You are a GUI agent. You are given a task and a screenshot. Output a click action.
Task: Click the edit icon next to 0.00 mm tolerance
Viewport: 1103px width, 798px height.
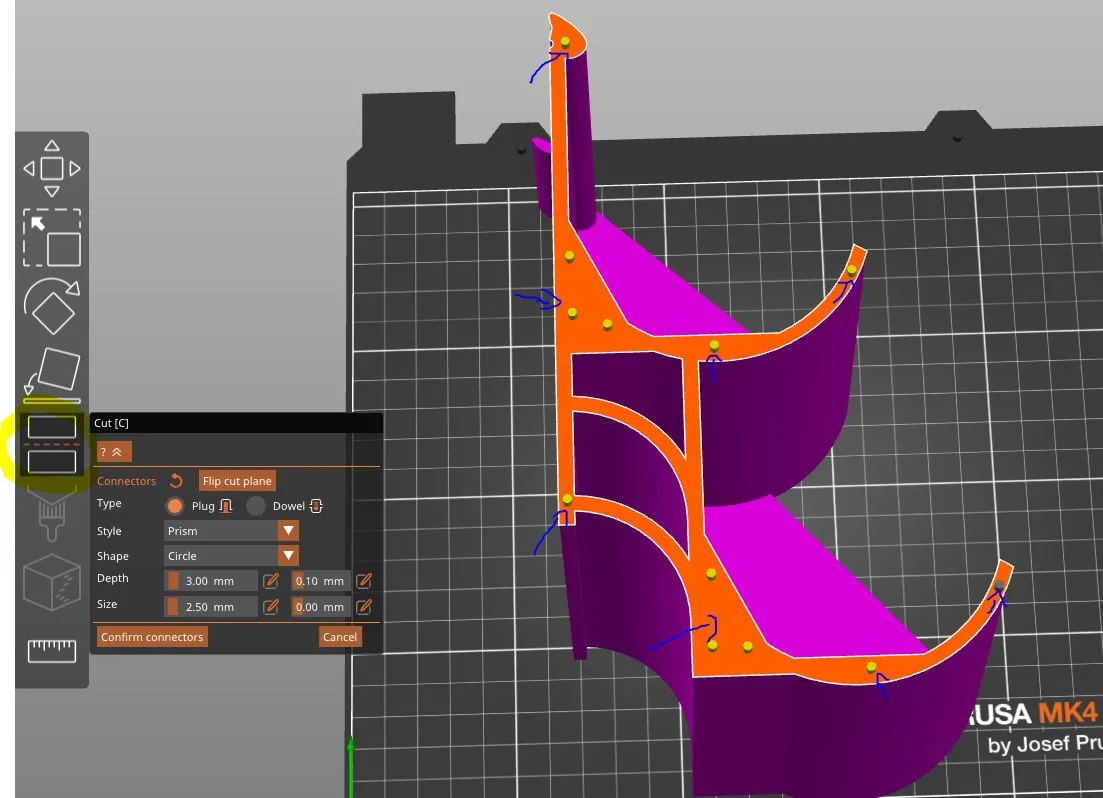[364, 607]
